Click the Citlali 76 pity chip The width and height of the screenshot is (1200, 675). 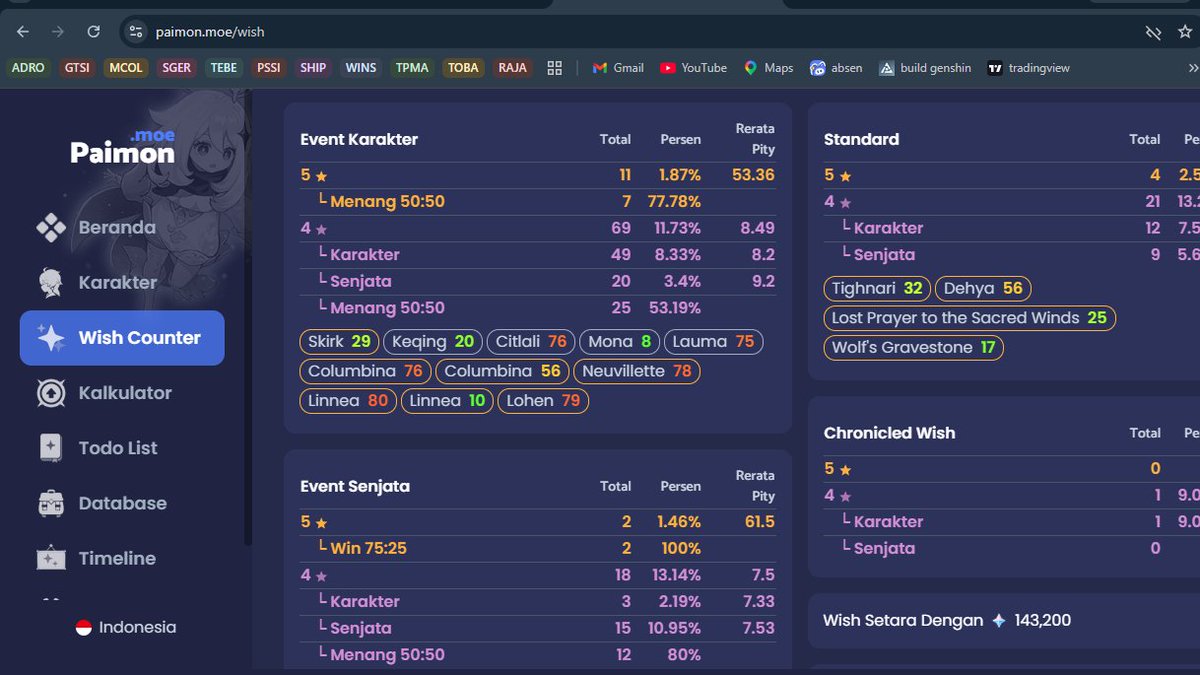tap(531, 341)
